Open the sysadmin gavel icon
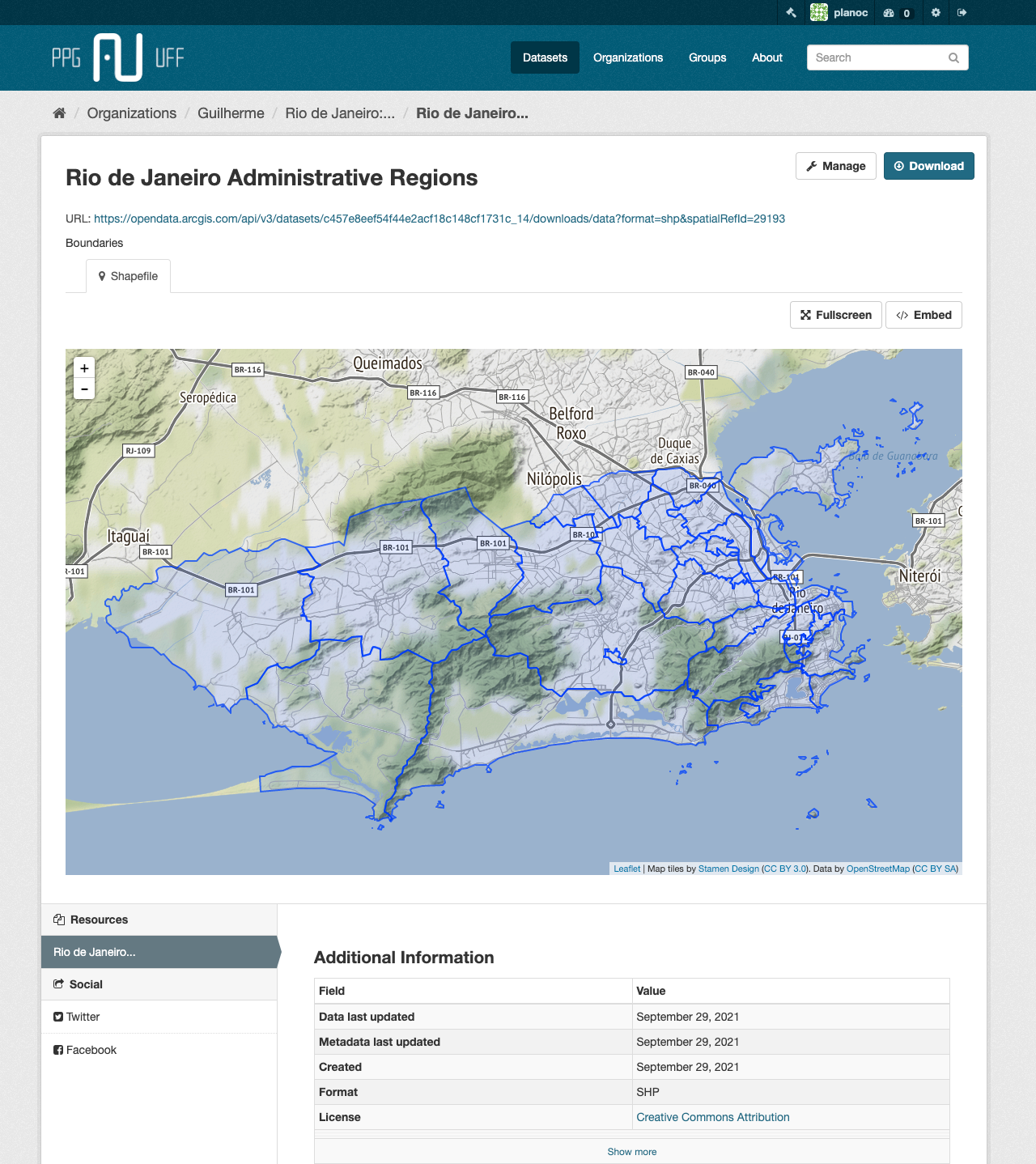The height and width of the screenshot is (1164, 1036). [791, 13]
